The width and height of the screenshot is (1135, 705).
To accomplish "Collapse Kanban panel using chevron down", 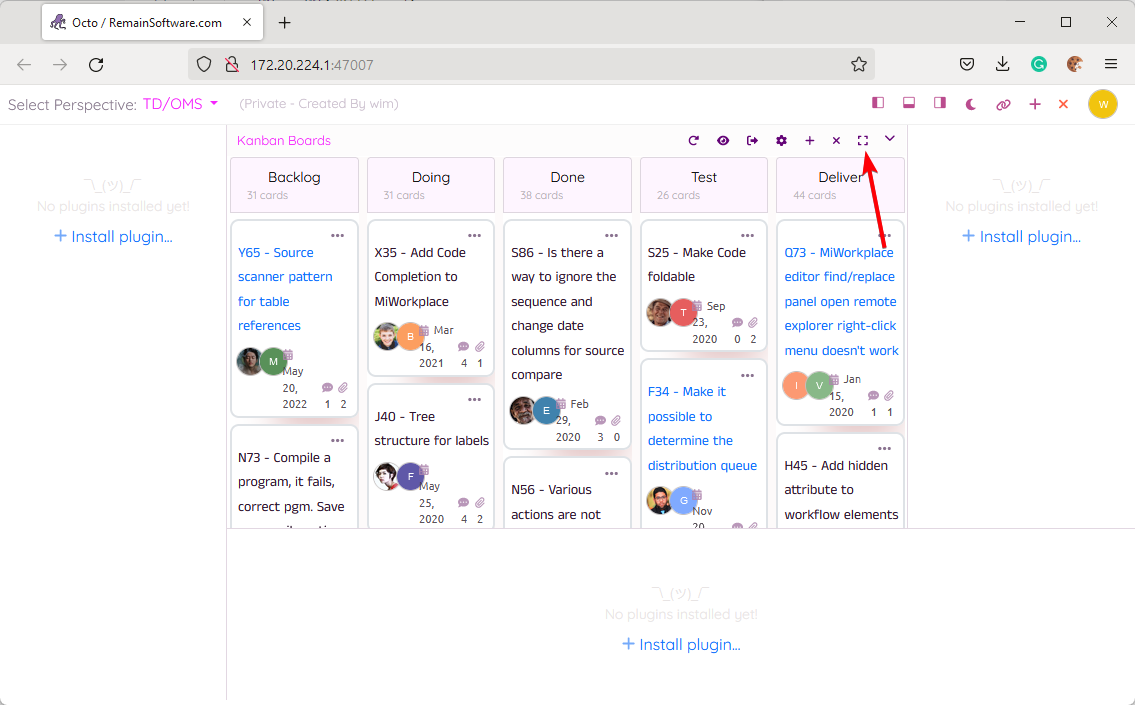I will coord(889,139).
